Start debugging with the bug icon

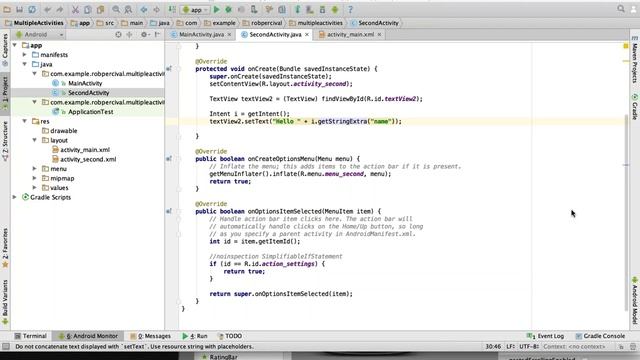tap(229, 9)
